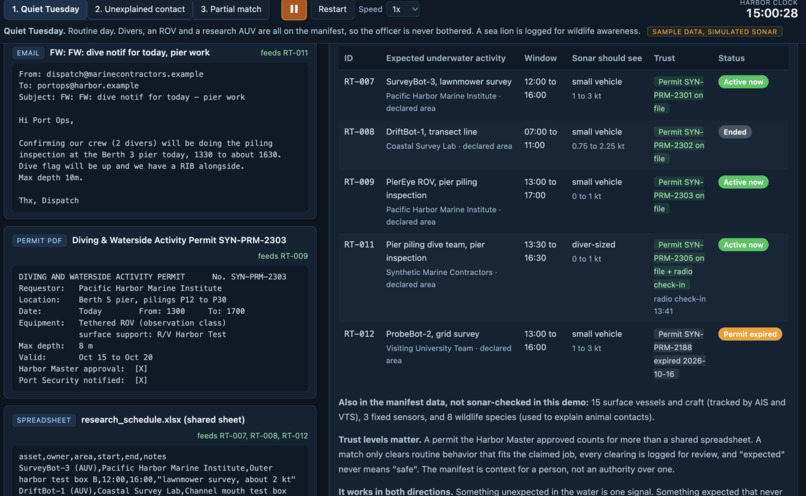Click the SAMPLE DATA, SIMULATED SONAR badge
Screen dimensions: 806x496
click(x=715, y=31)
